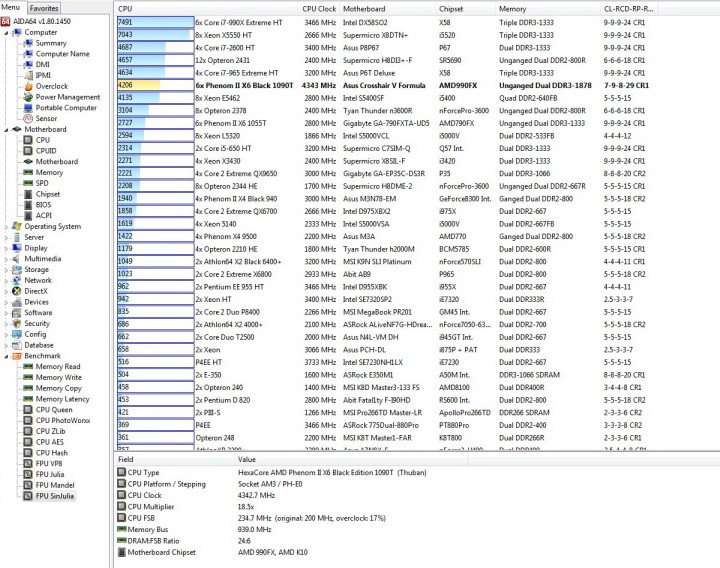Select the 4x Core i7-2600 HT row
This screenshot has width=720, height=568.
point(381,48)
